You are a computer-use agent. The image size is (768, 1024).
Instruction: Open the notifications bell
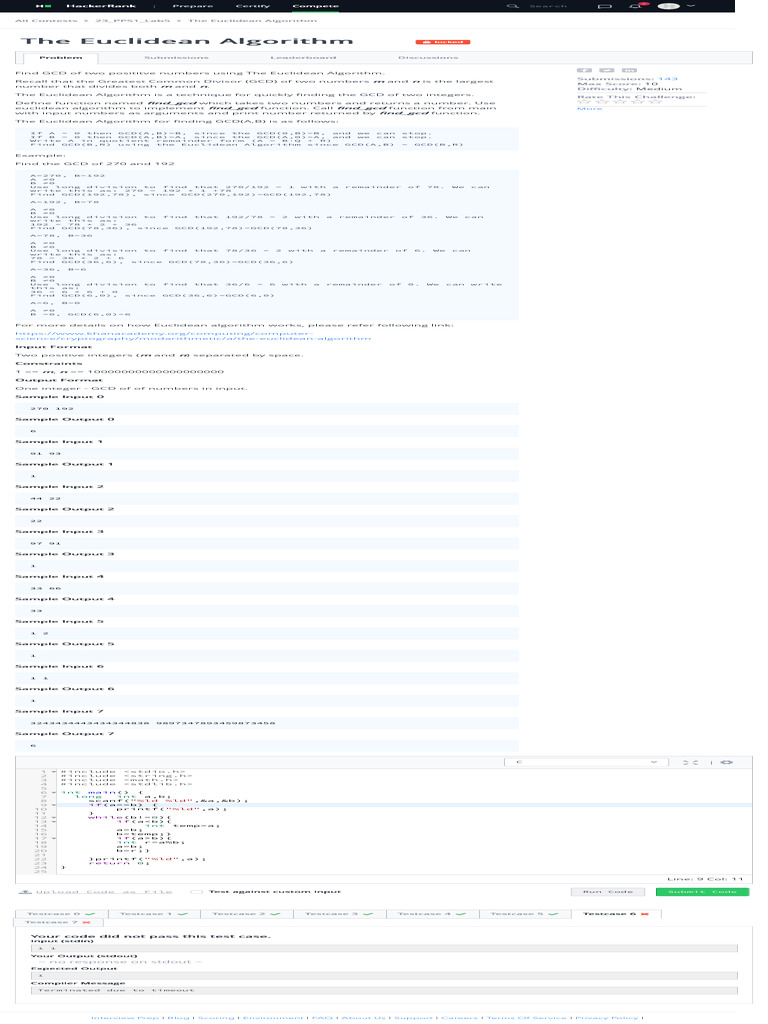635,6
